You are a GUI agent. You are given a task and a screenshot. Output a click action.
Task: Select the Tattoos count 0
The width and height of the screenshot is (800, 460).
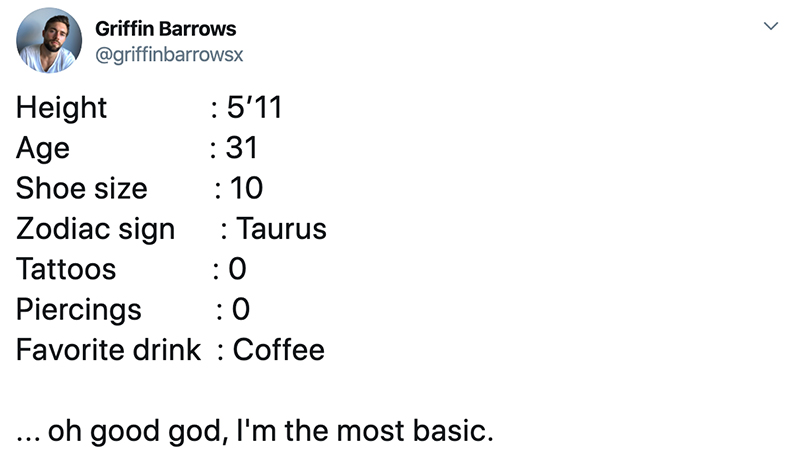point(237,268)
